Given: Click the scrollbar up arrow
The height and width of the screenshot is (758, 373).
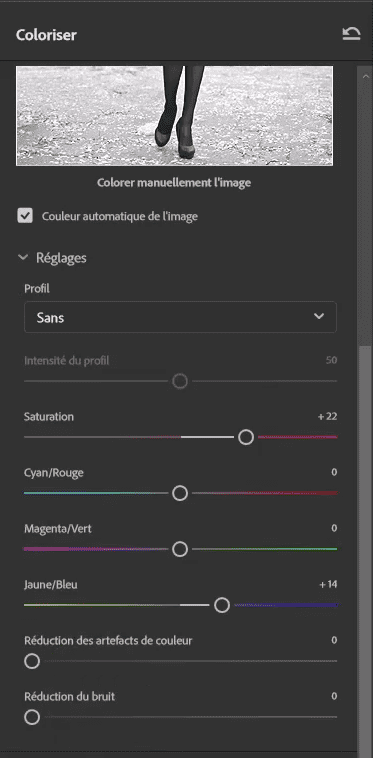Looking at the screenshot, I should click(x=366, y=76).
